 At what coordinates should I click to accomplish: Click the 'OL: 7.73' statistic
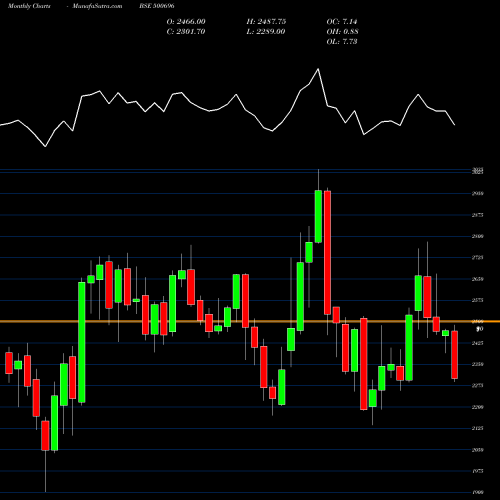point(342,42)
